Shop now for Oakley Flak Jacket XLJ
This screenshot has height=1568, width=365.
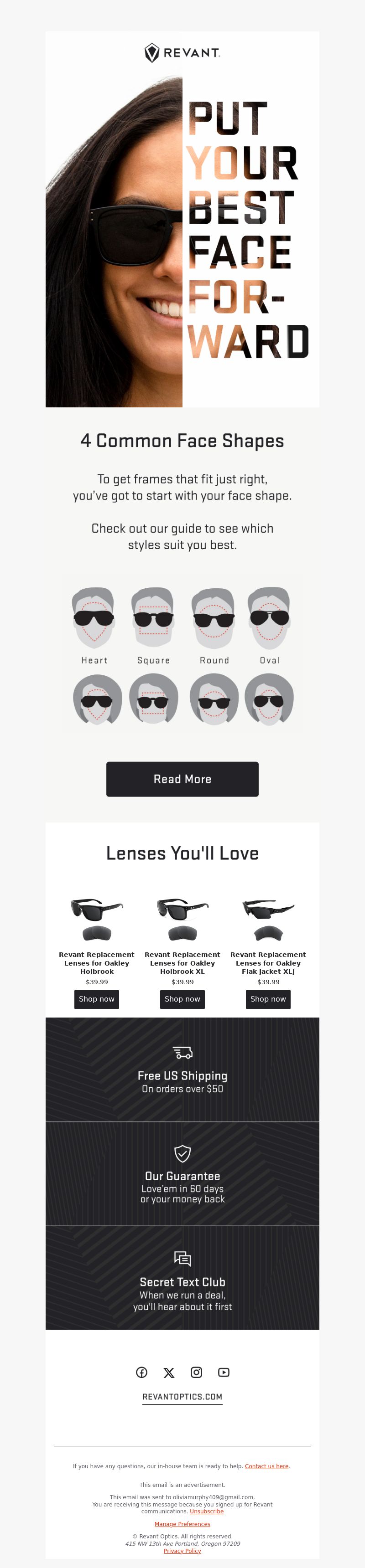point(268,999)
